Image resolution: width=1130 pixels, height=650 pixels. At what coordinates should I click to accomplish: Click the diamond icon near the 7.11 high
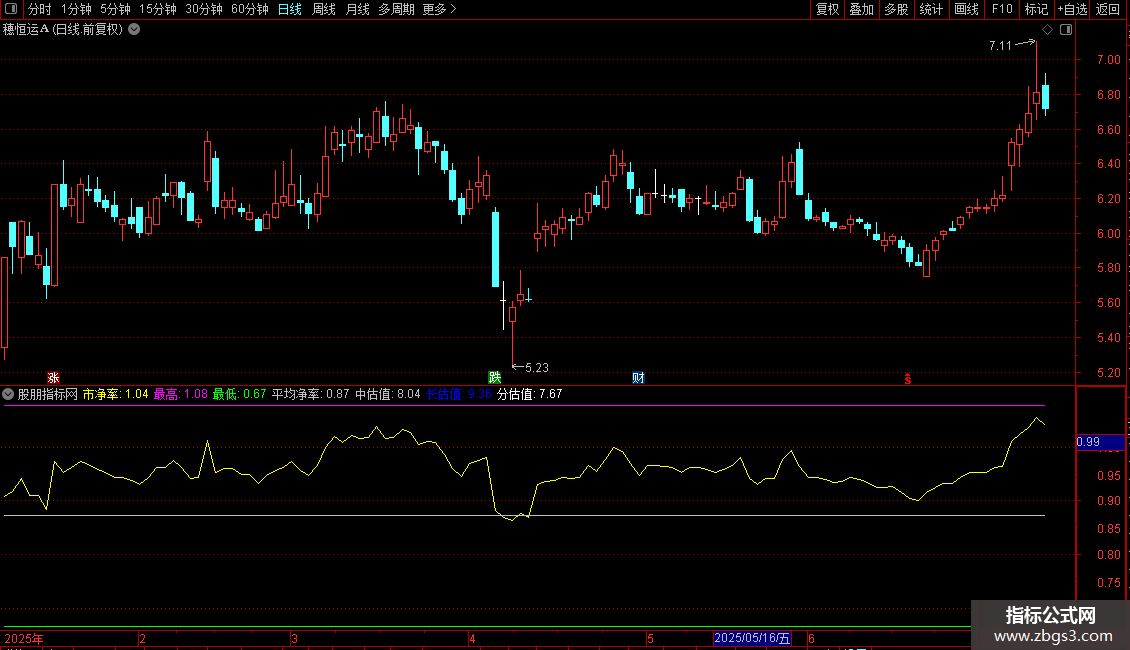tap(1047, 30)
